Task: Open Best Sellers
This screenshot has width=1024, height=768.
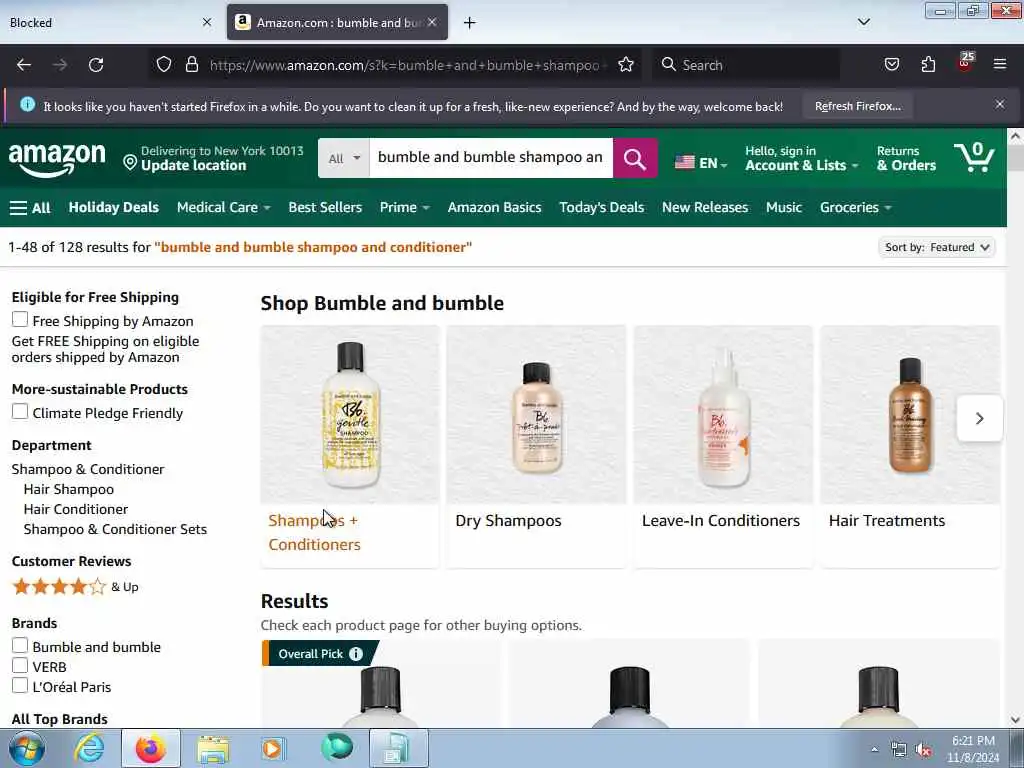Action: point(325,208)
